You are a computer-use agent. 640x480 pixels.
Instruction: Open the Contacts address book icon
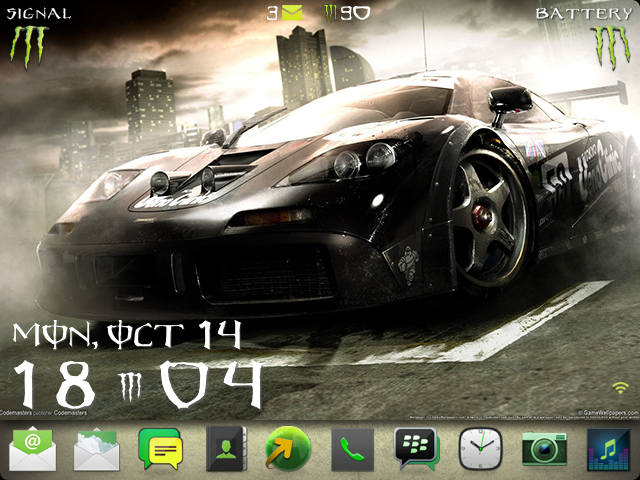coord(226,449)
